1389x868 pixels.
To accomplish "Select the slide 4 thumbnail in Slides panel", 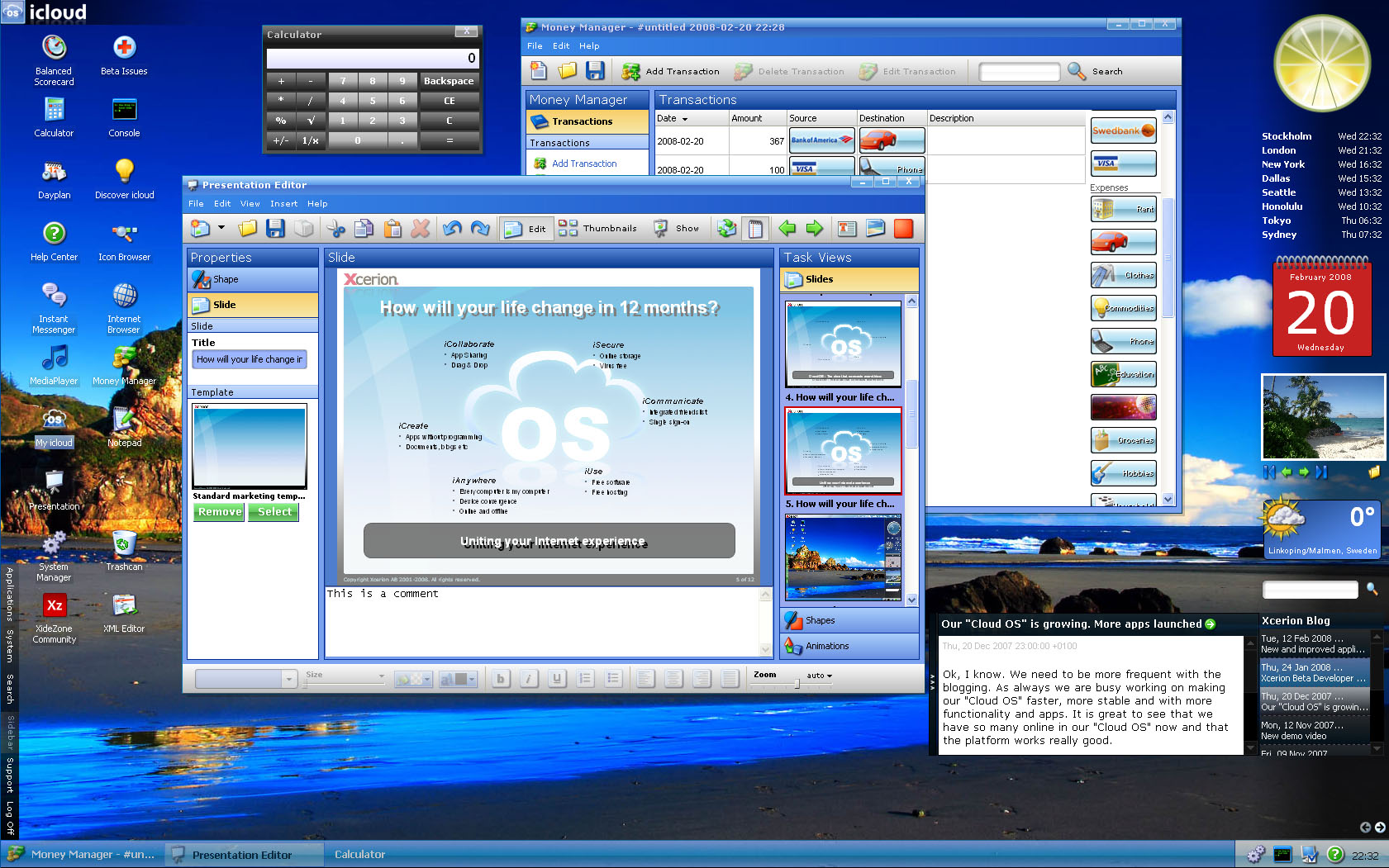I will pos(844,344).
